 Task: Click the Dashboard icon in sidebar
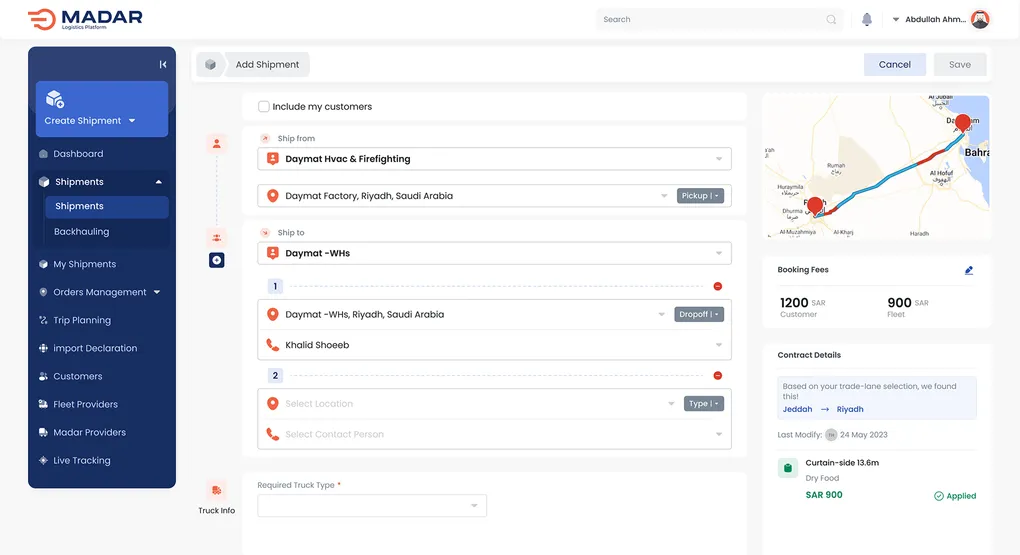[44, 154]
